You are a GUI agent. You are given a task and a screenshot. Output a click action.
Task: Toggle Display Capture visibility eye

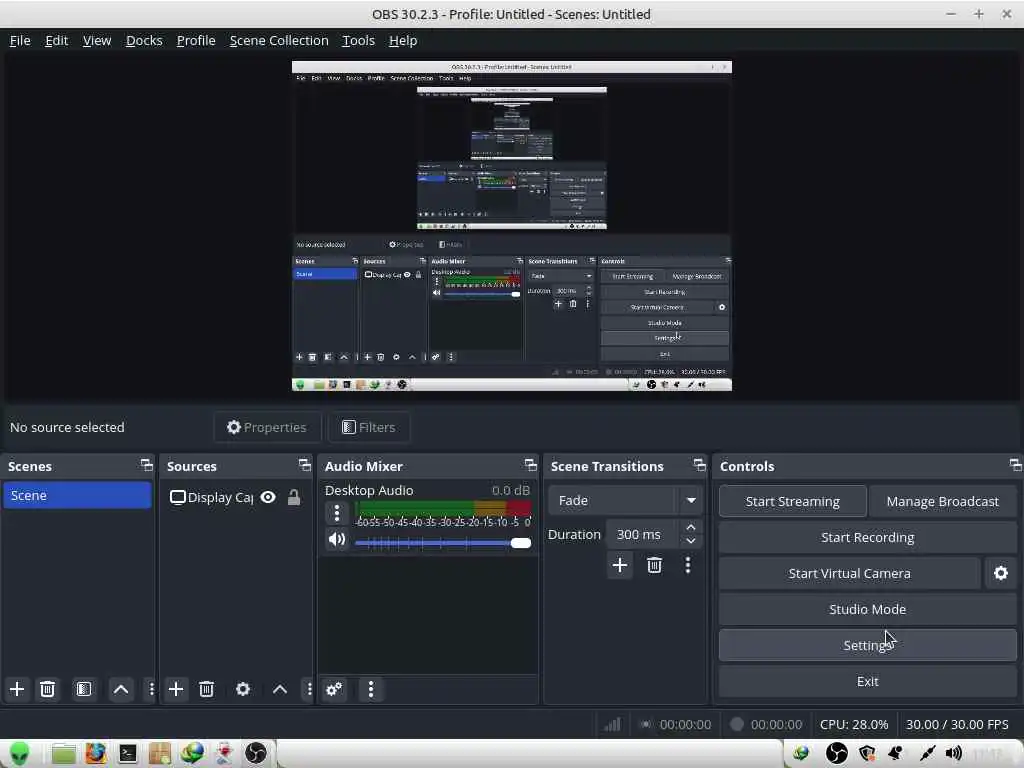268,497
